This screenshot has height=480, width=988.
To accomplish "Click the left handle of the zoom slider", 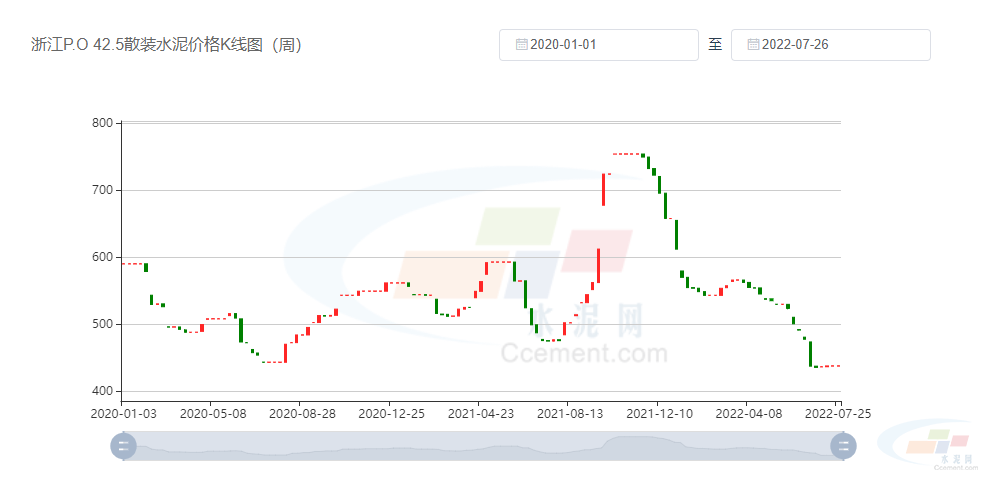I will click(x=123, y=446).
